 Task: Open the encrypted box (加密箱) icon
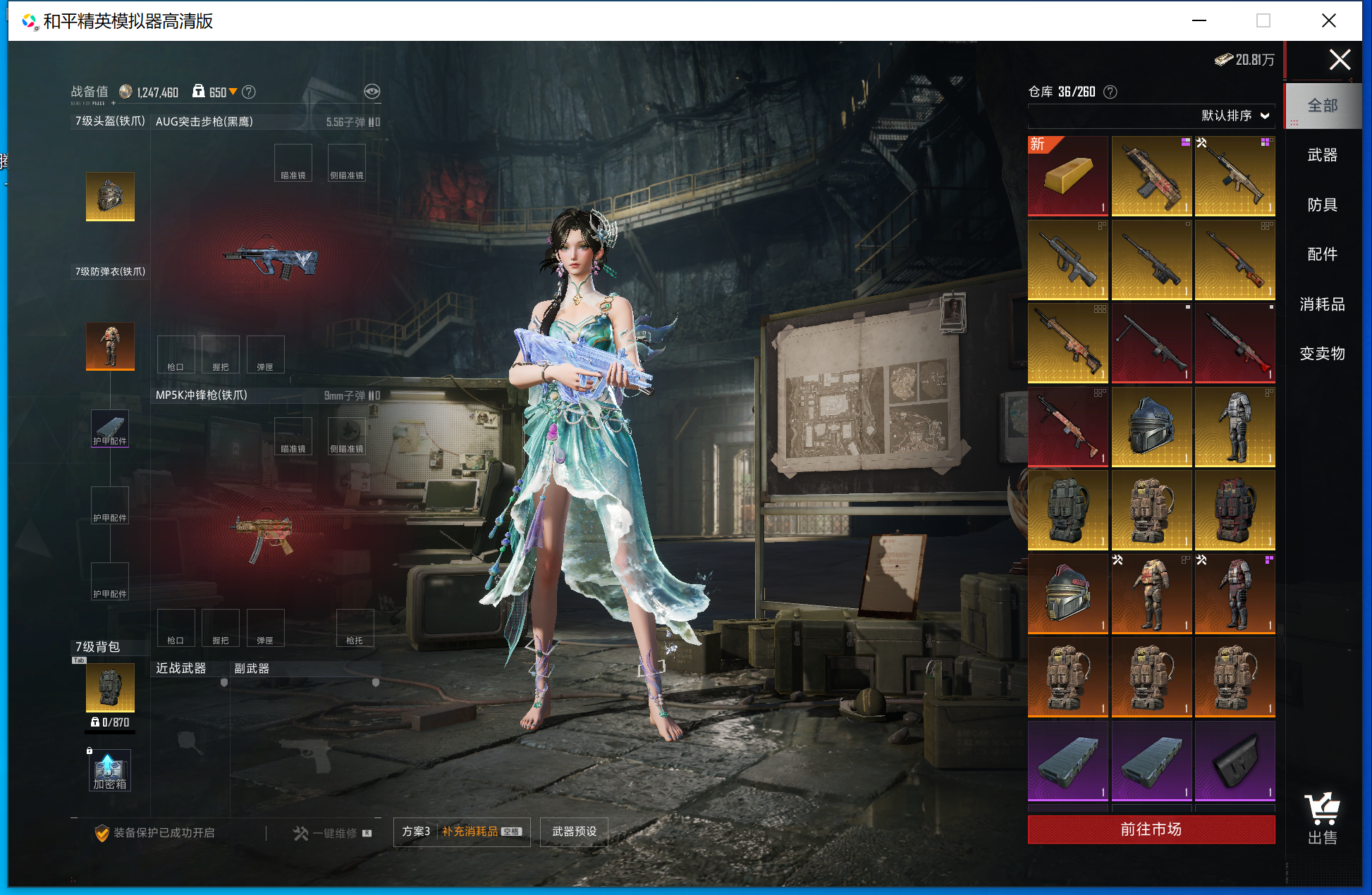click(110, 771)
